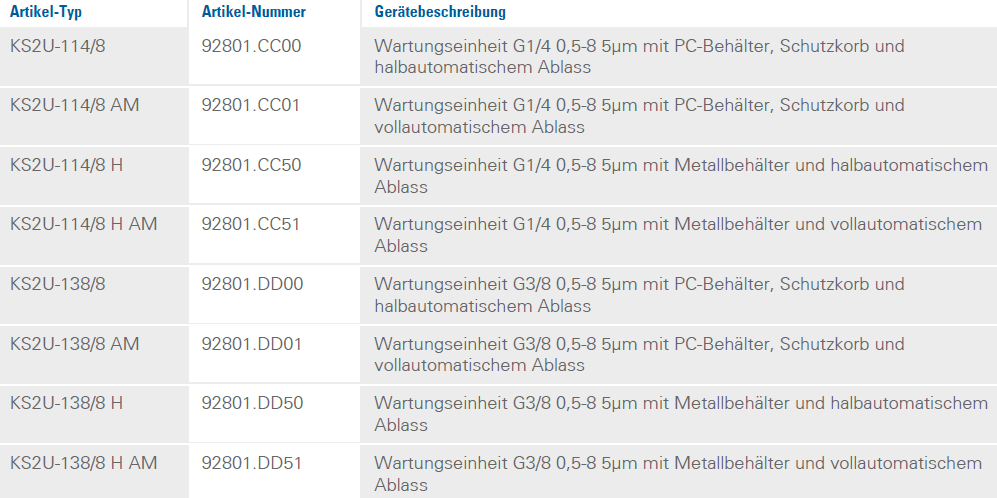Select article type KS2U-114/8 H
The height and width of the screenshot is (498, 997).
pyautogui.click(x=67, y=165)
